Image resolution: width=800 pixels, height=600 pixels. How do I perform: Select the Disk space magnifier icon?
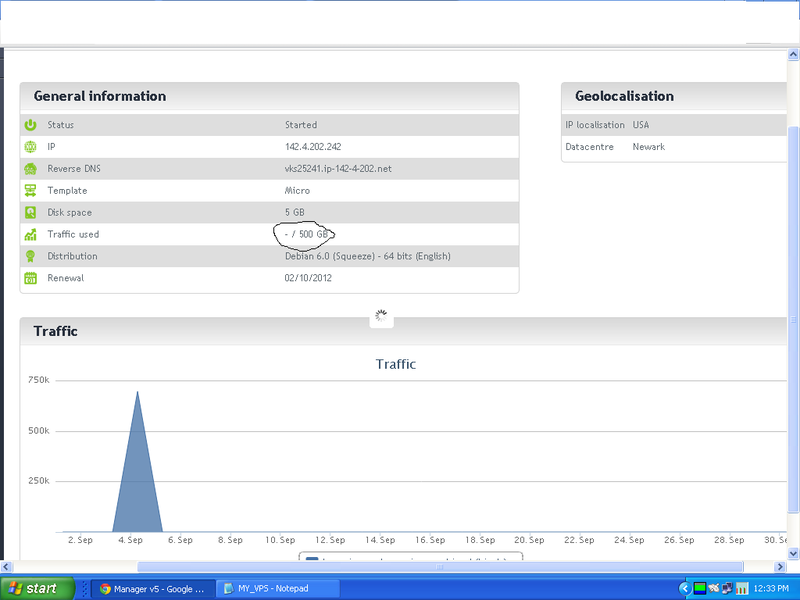(x=31, y=212)
